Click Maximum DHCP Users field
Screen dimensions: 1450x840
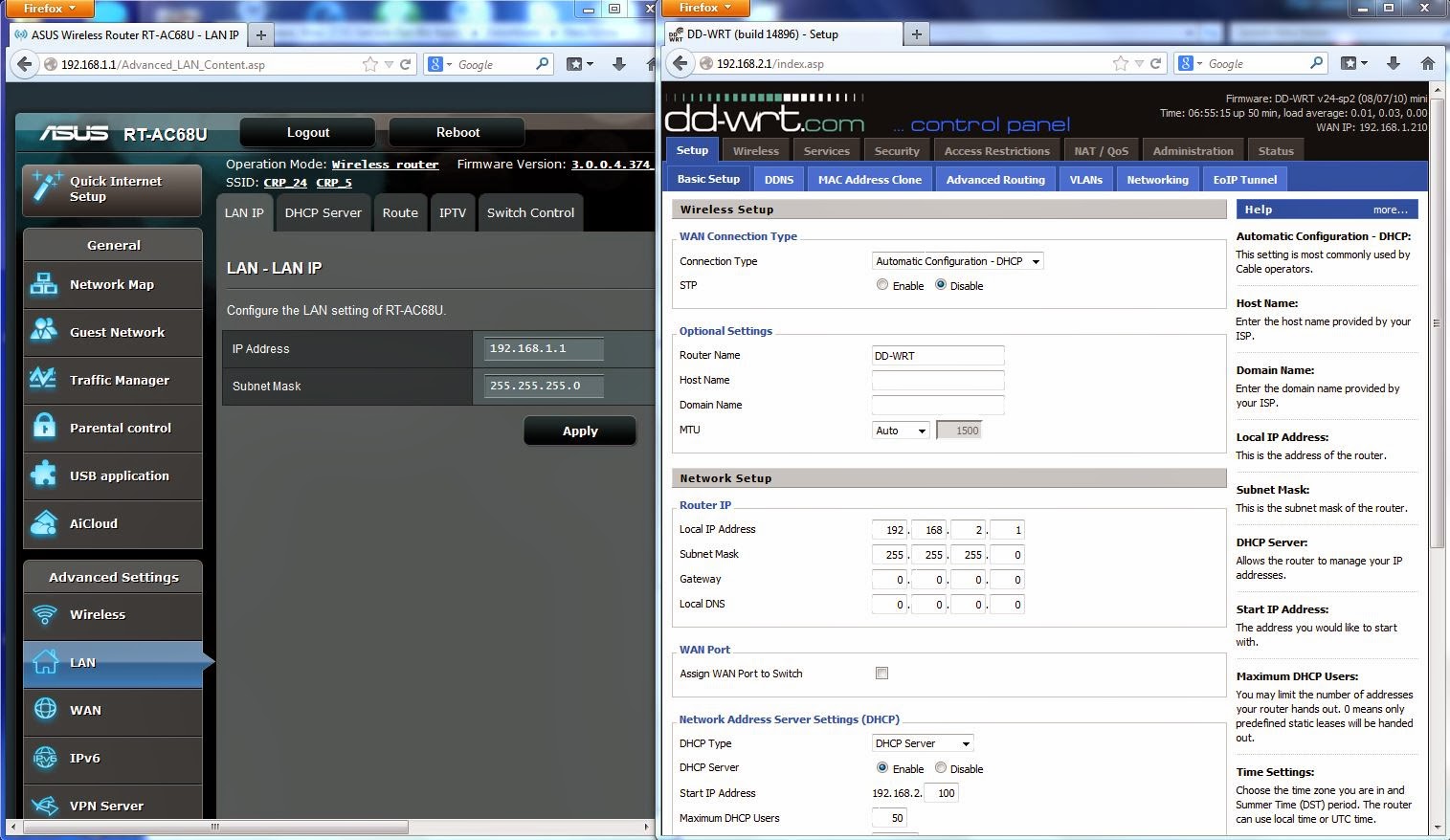pyautogui.click(x=889, y=818)
